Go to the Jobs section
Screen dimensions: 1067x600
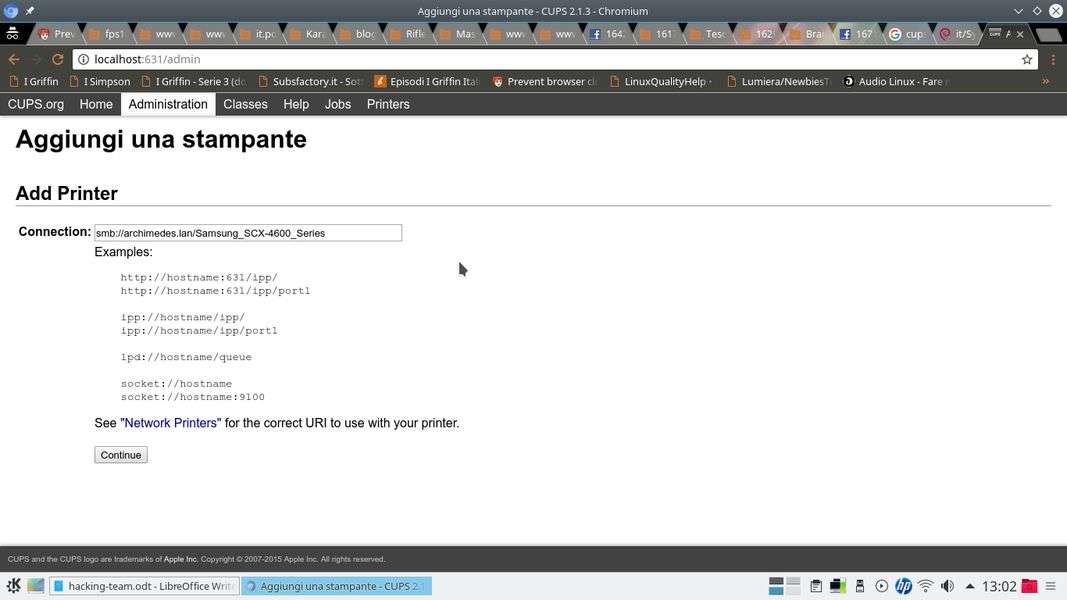point(338,104)
